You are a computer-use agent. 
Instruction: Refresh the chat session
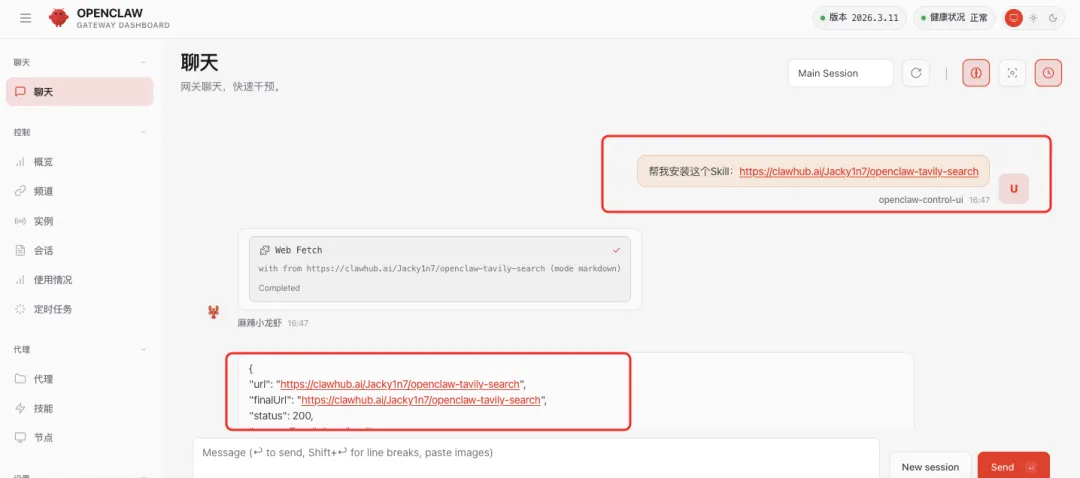(x=916, y=73)
